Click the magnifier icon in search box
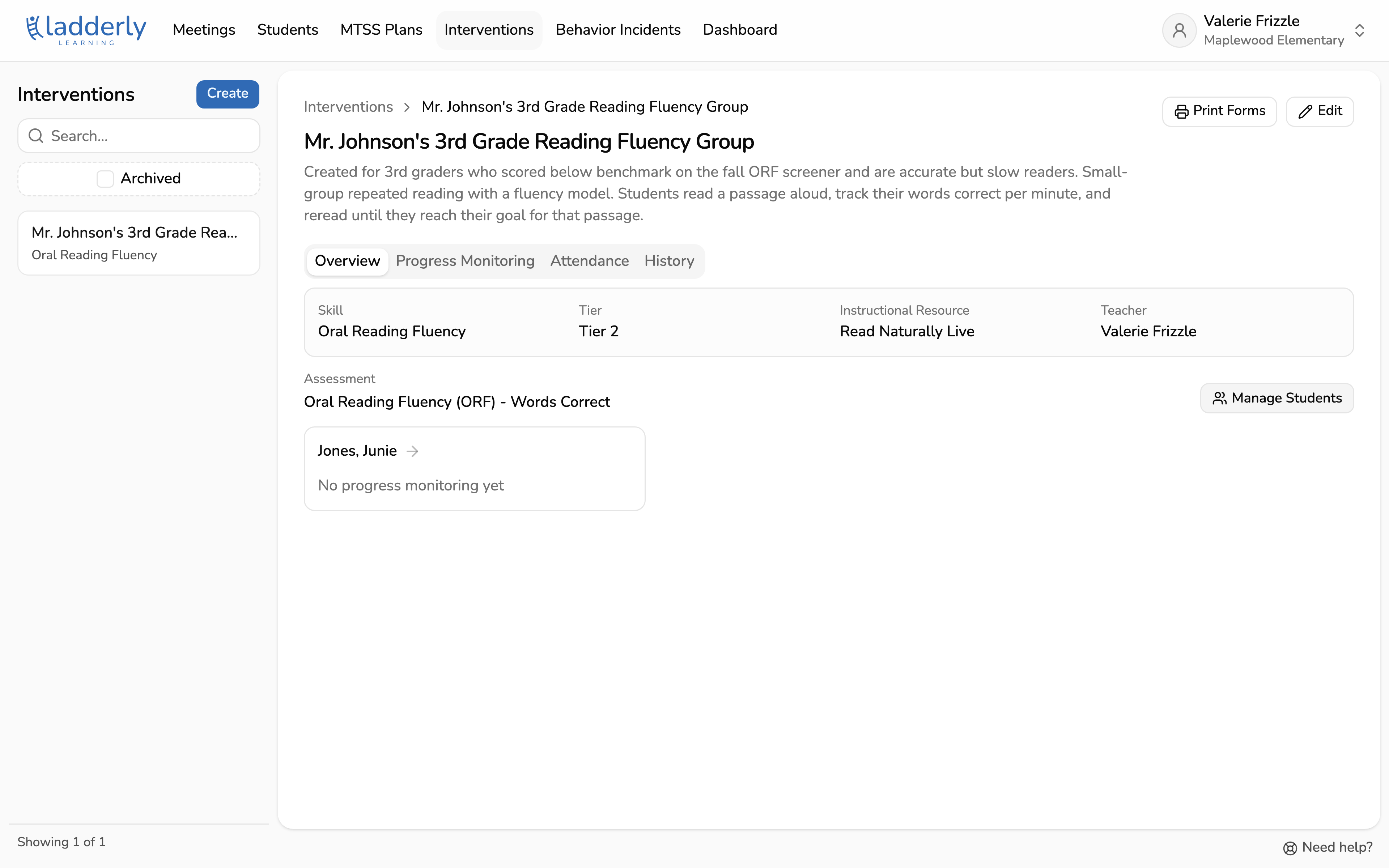This screenshot has height=868, width=1389. click(36, 136)
